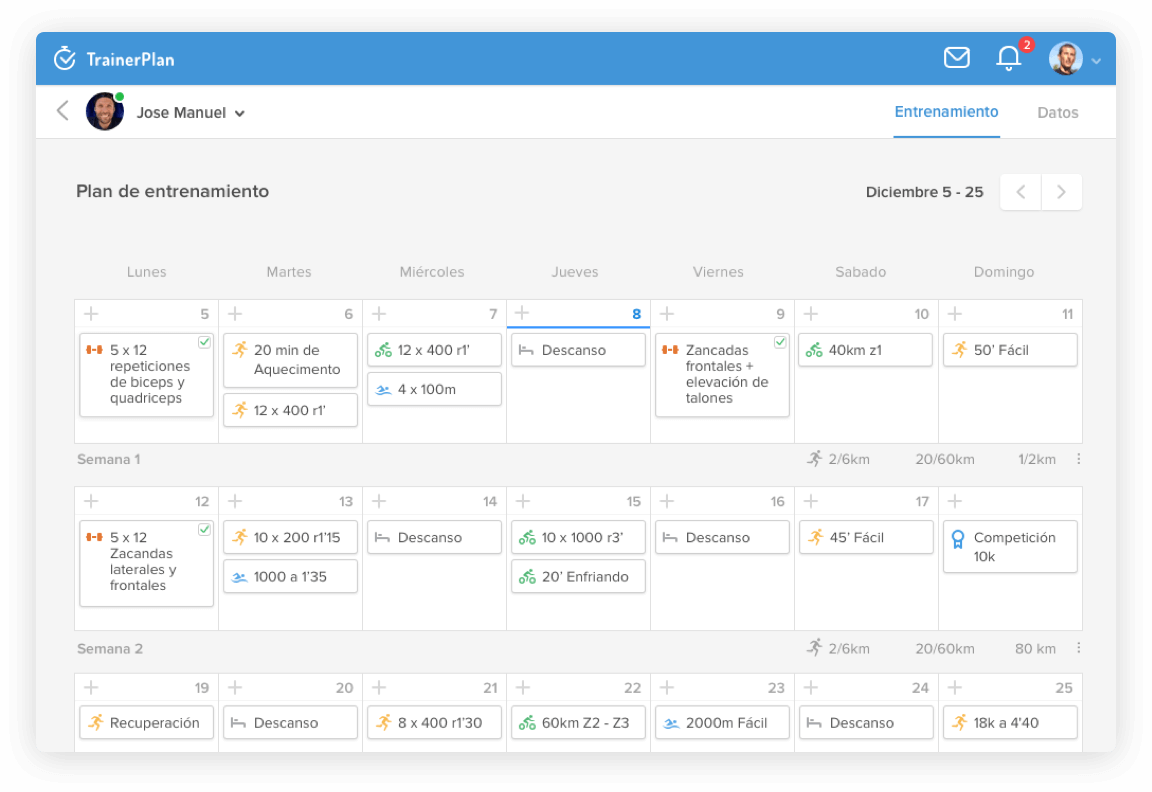Toggle checkbox on biceps y quadriceps workout
Image resolution: width=1152 pixels, height=792 pixels.
pyautogui.click(x=204, y=342)
